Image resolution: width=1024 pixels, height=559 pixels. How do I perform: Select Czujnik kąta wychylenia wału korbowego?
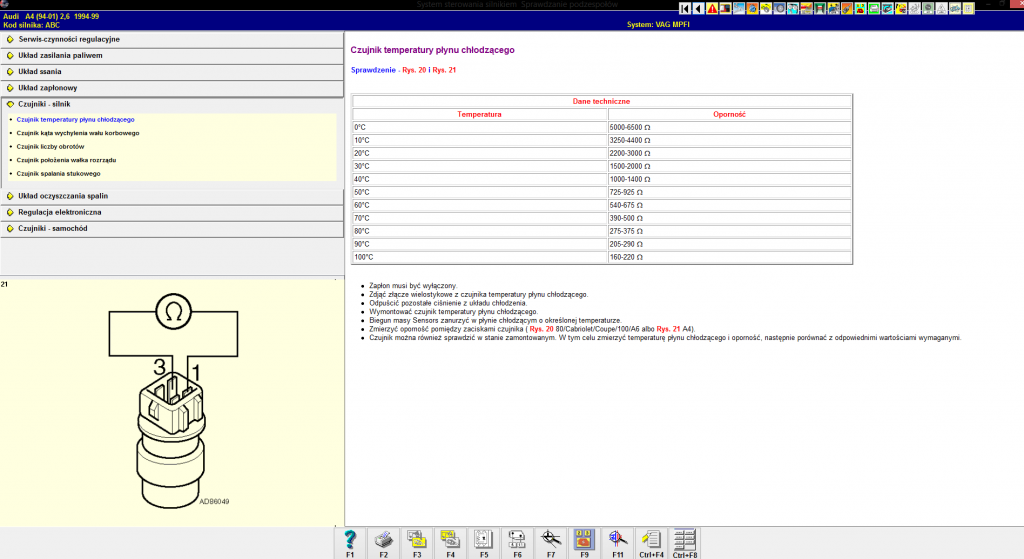78,133
